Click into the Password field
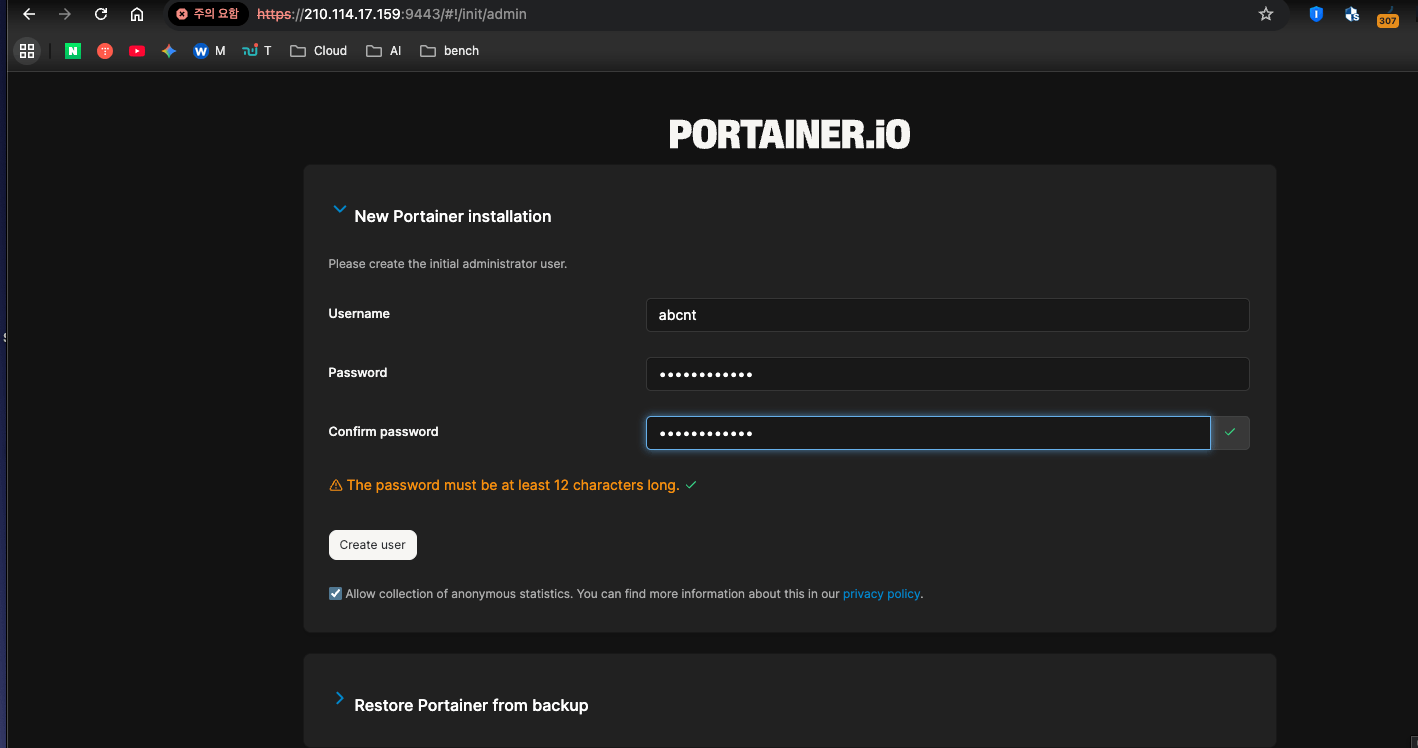The image size is (1418, 748). (x=948, y=374)
